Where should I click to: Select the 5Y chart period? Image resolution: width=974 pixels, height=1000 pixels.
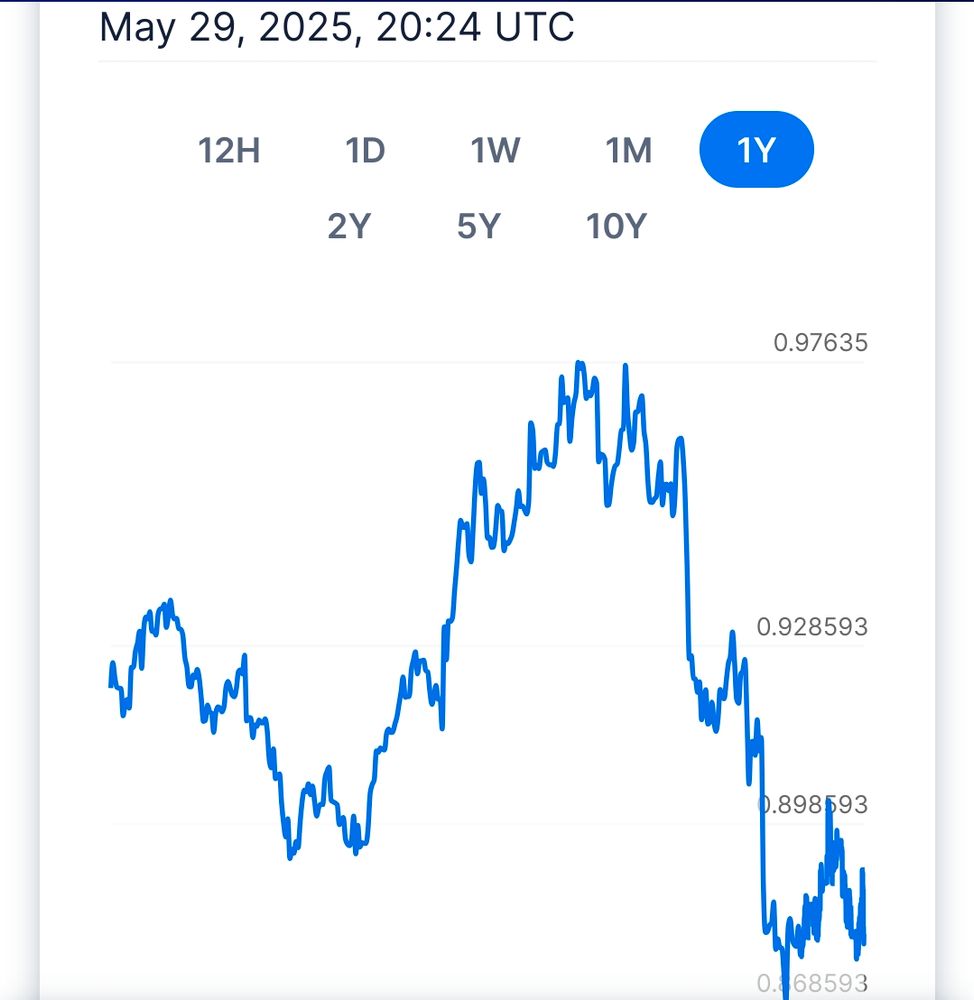[x=477, y=227]
